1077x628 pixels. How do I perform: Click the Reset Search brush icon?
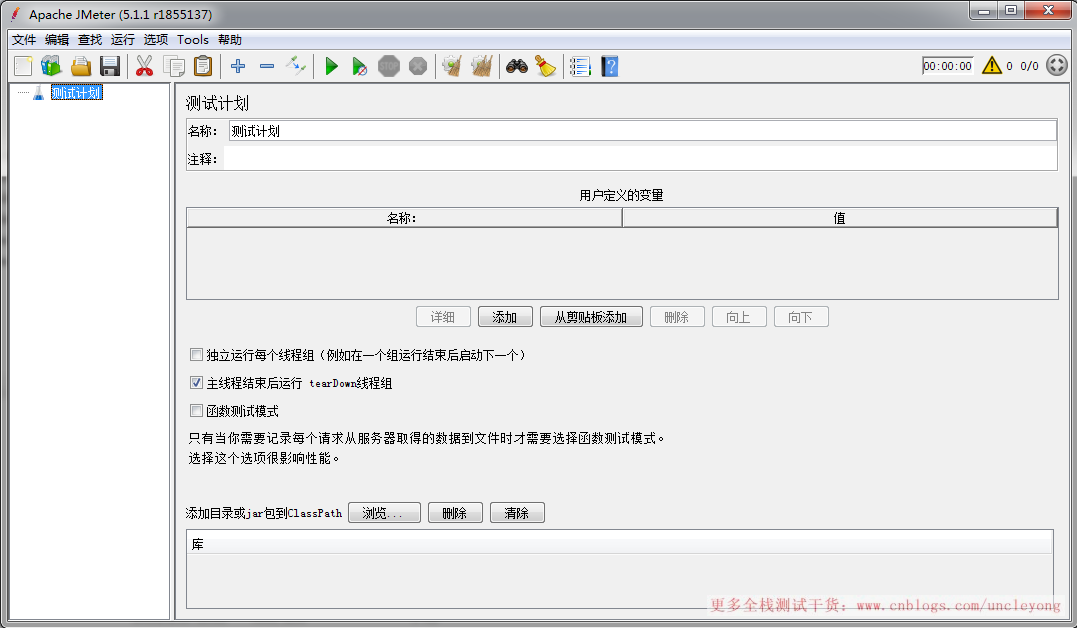(x=545, y=66)
